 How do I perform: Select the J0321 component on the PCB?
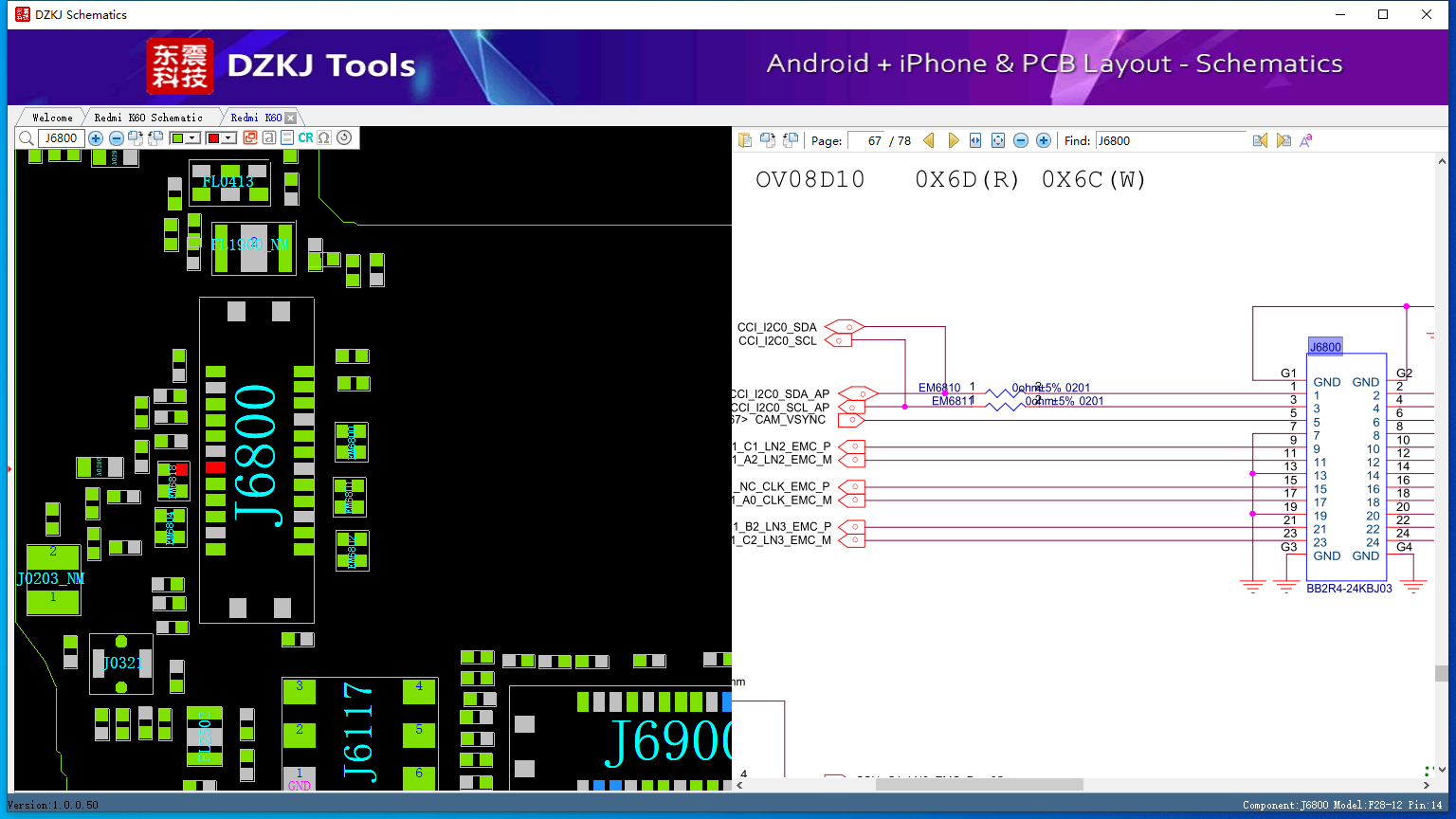pos(121,663)
